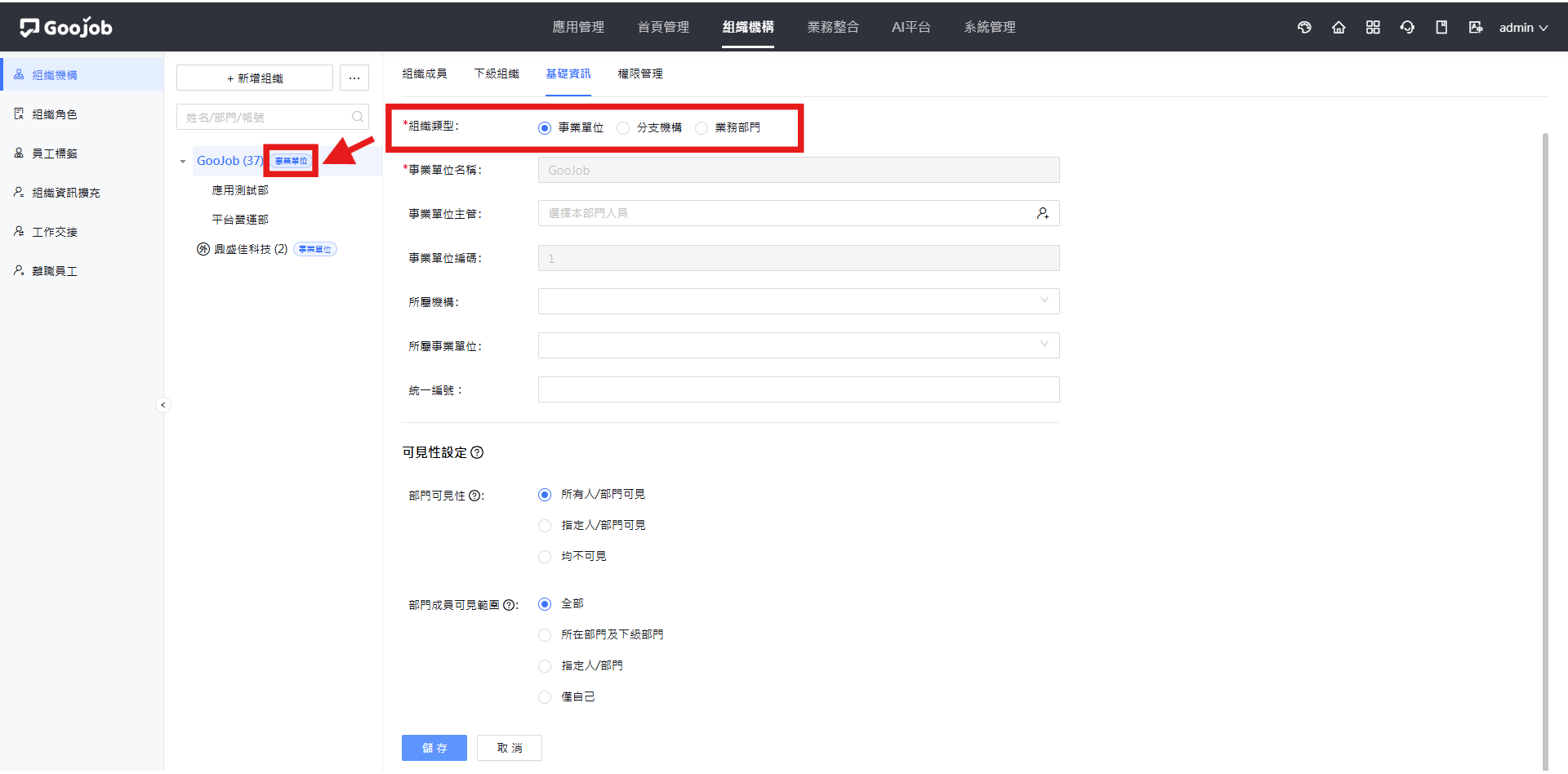
Task: Open the 組織成員 tab
Action: (425, 73)
